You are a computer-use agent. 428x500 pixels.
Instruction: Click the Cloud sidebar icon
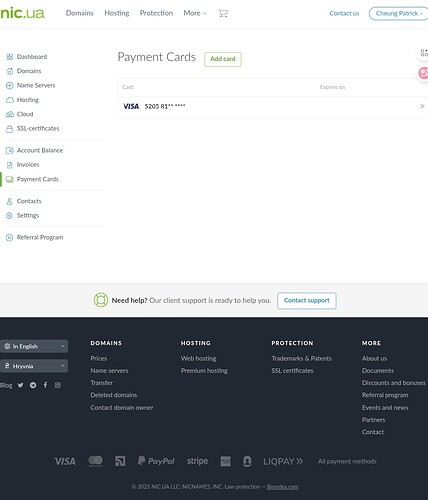(10, 114)
